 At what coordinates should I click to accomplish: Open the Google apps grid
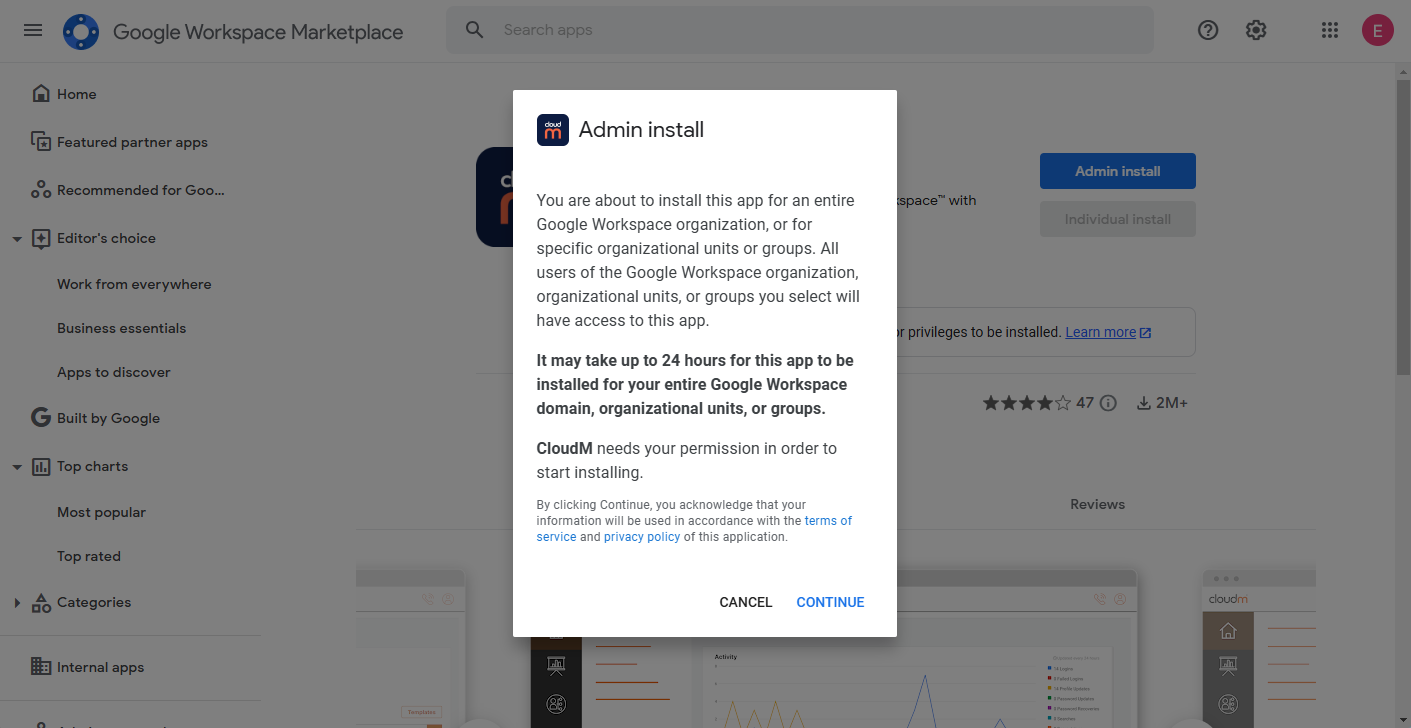point(1329,30)
